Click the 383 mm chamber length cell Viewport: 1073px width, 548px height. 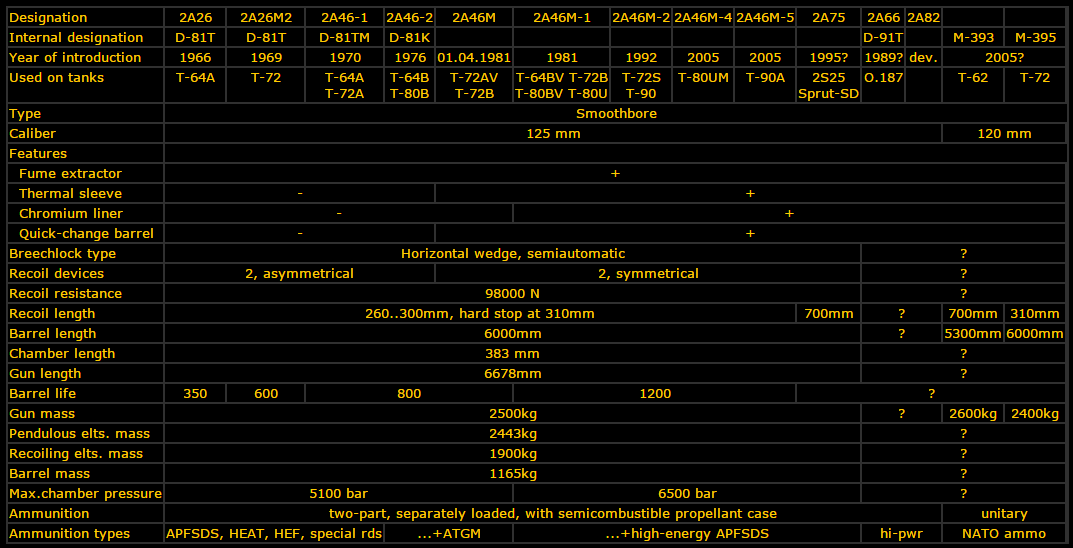tap(513, 354)
